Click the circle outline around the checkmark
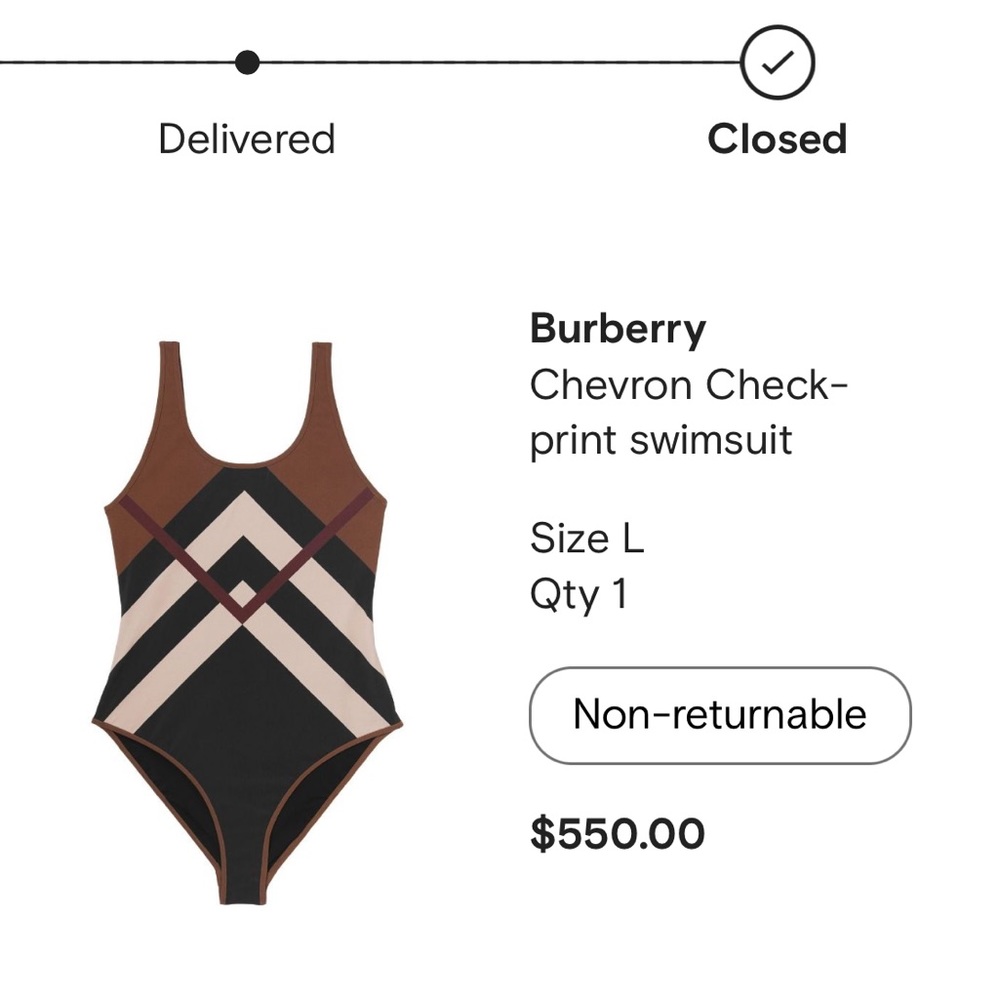1000x1000 pixels. pos(776,63)
